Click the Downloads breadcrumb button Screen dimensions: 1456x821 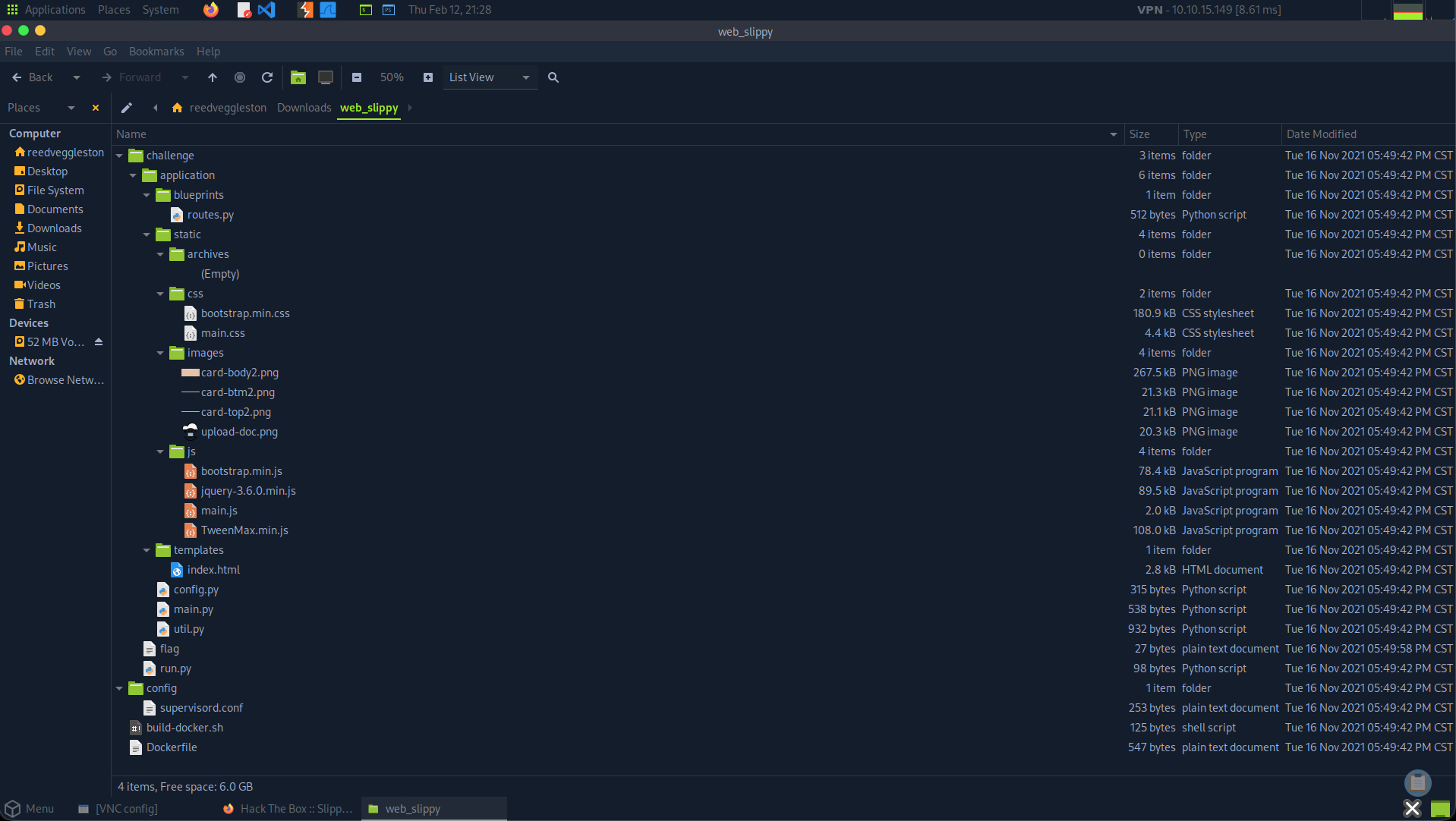(x=304, y=108)
